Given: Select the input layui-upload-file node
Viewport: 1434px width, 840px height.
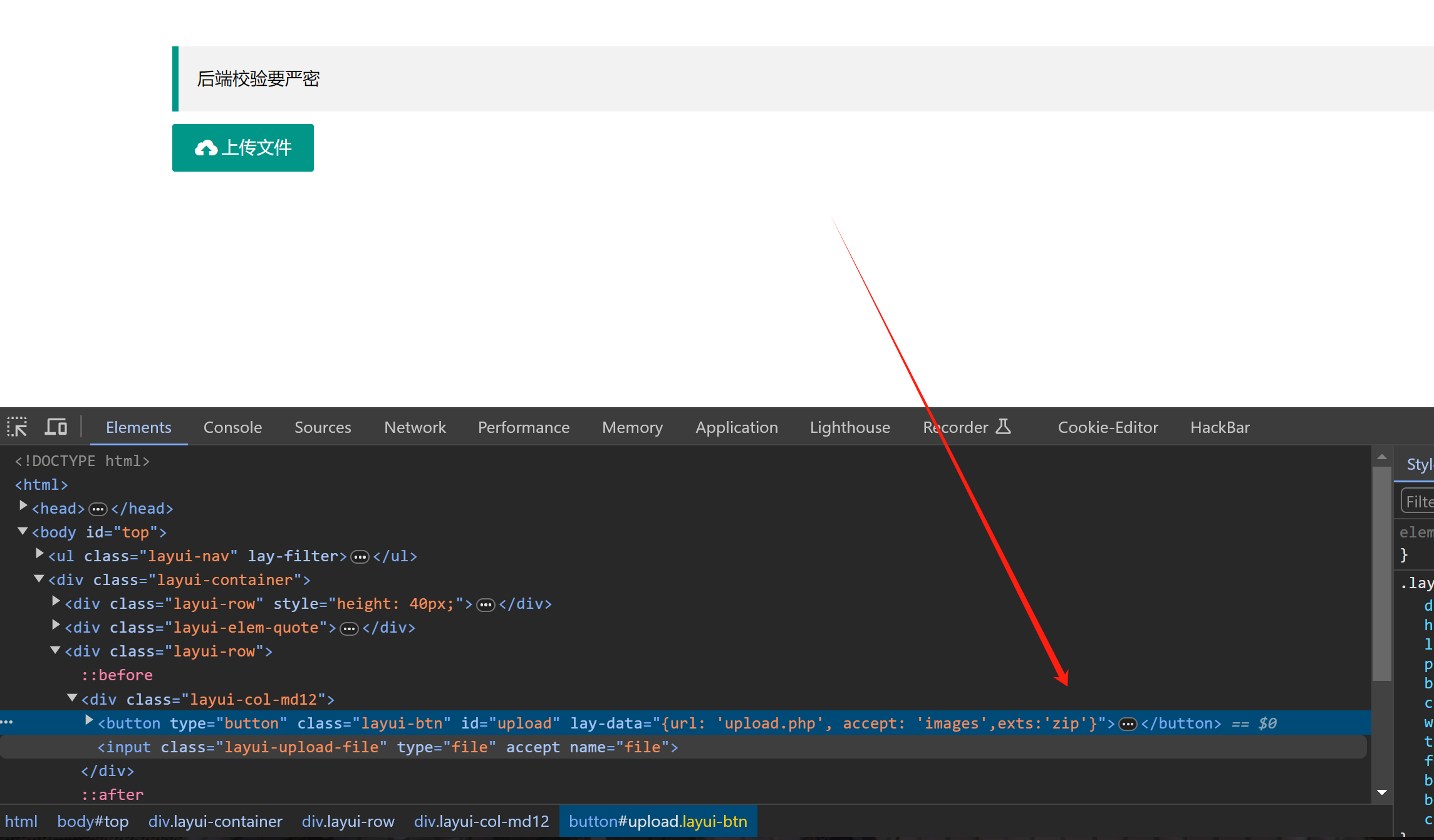Looking at the screenshot, I should pos(388,747).
